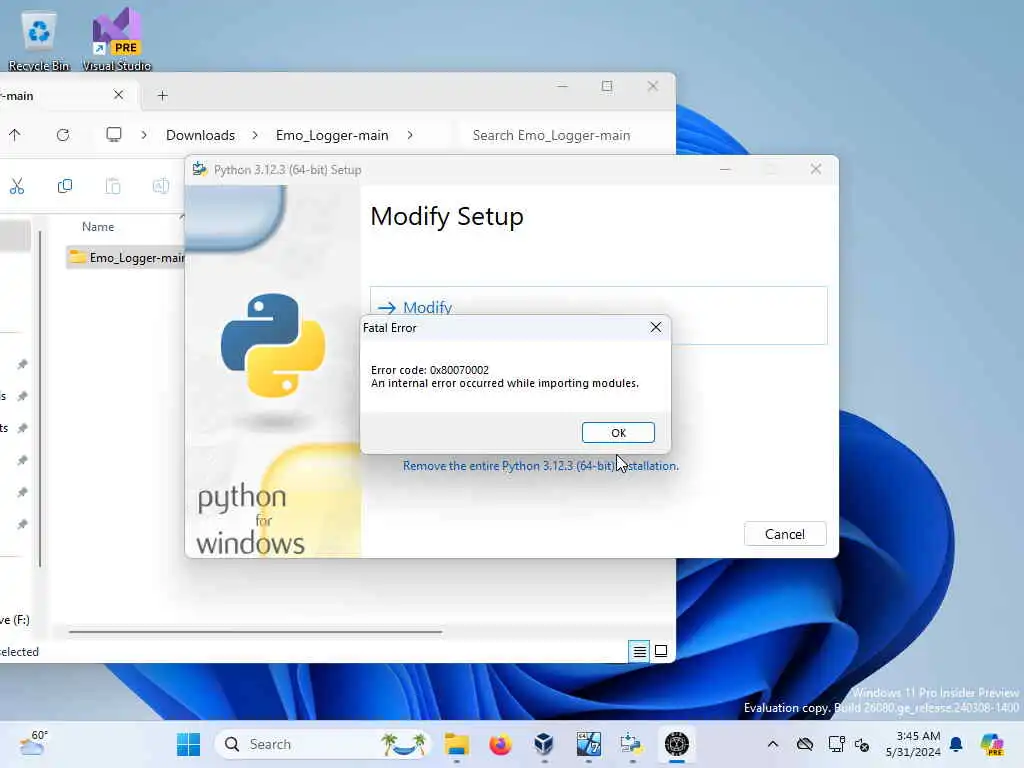The image size is (1024, 768).
Task: Open the Visual Studio desktop shortcut
Action: click(x=117, y=40)
